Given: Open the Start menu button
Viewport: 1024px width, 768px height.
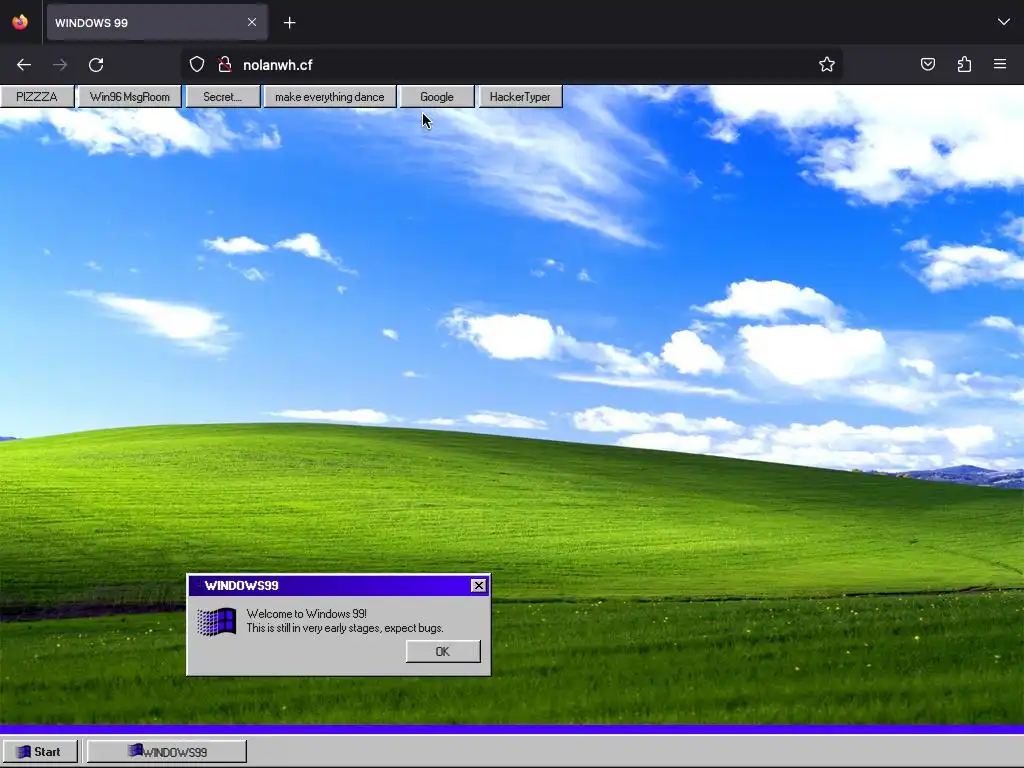Looking at the screenshot, I should [39, 752].
